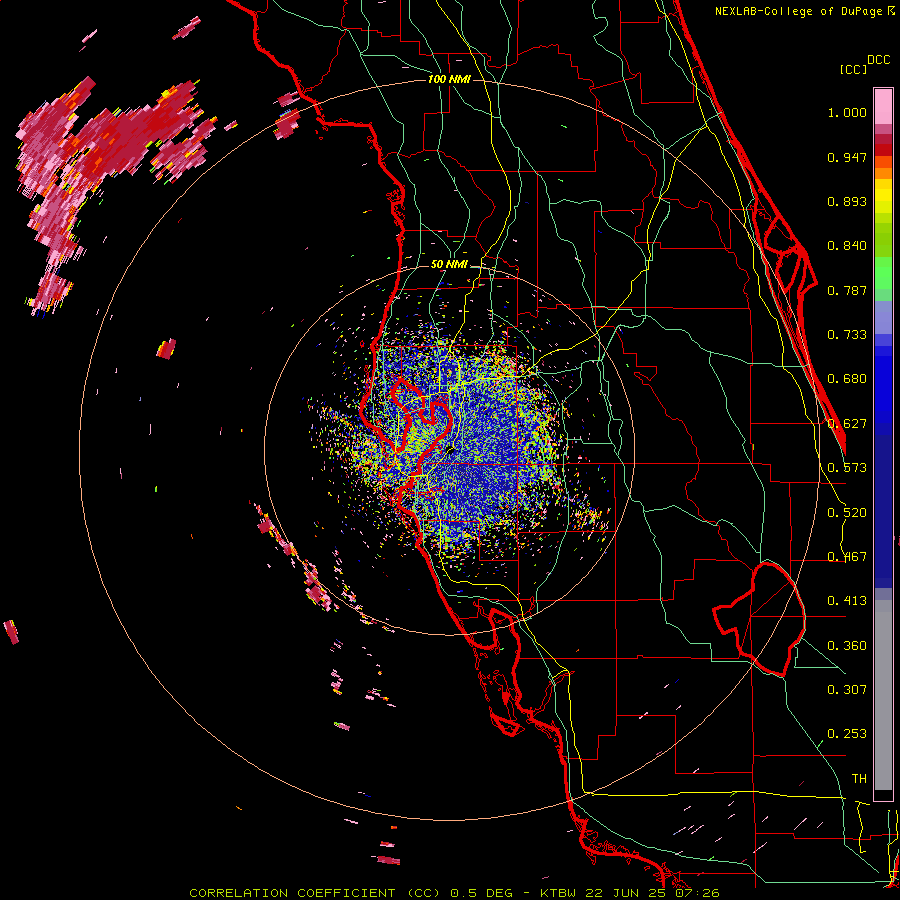Select the 1.000 scale value
This screenshot has height=900, width=900.
coord(847,112)
